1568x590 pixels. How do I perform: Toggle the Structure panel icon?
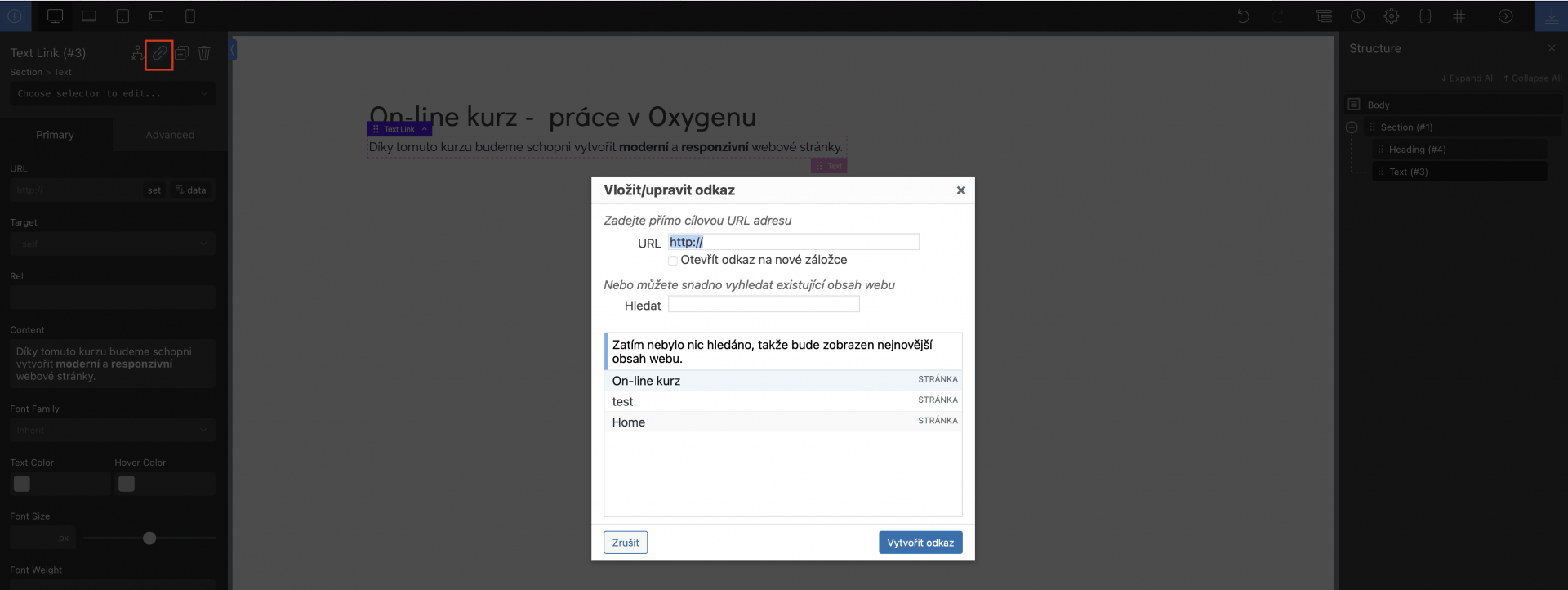pyautogui.click(x=1324, y=16)
